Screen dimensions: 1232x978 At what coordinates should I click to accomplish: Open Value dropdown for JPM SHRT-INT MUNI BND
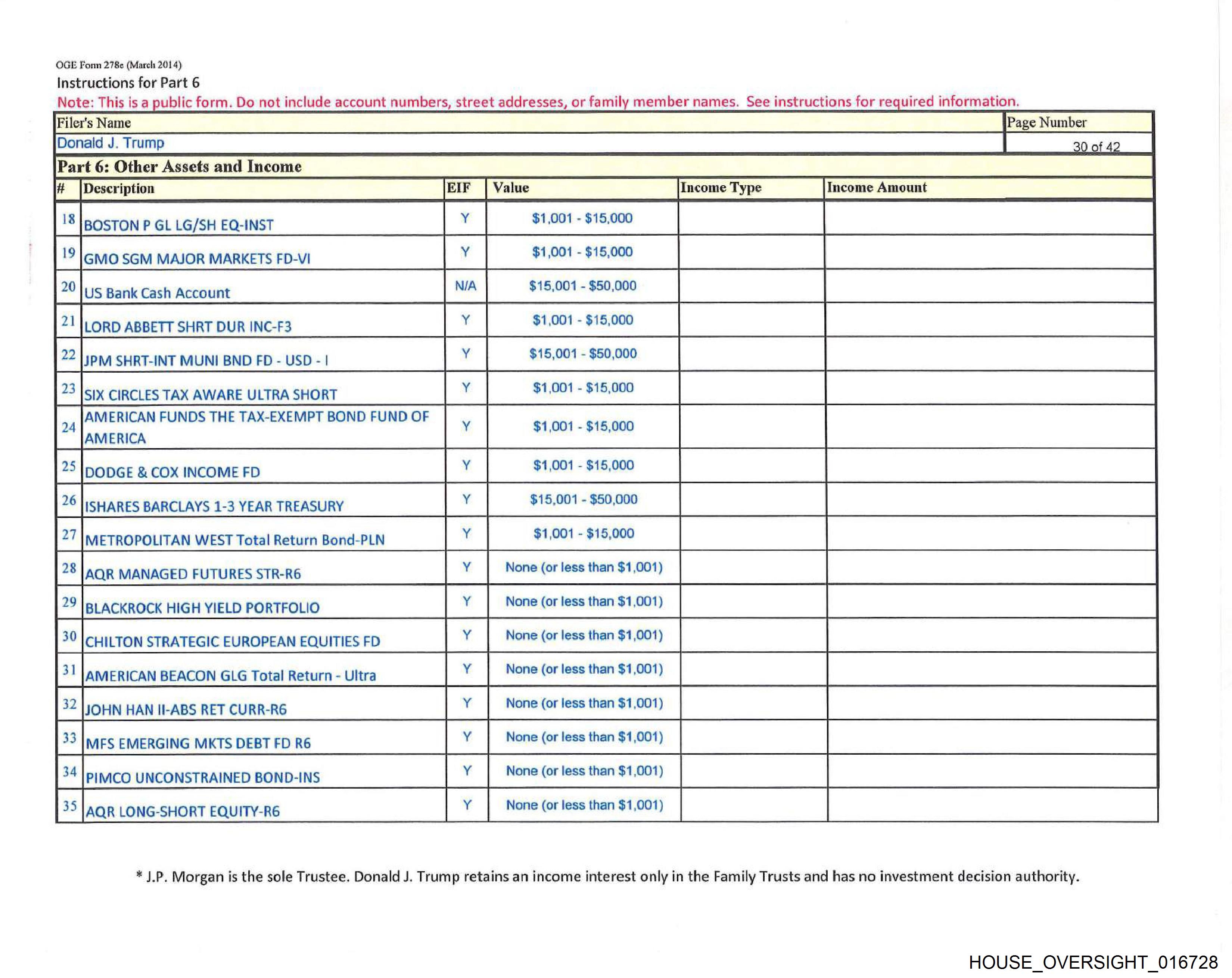(x=582, y=353)
